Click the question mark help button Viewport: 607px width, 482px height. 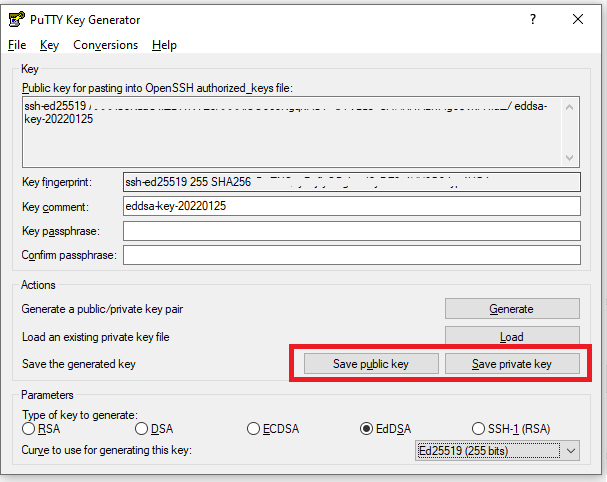(533, 19)
